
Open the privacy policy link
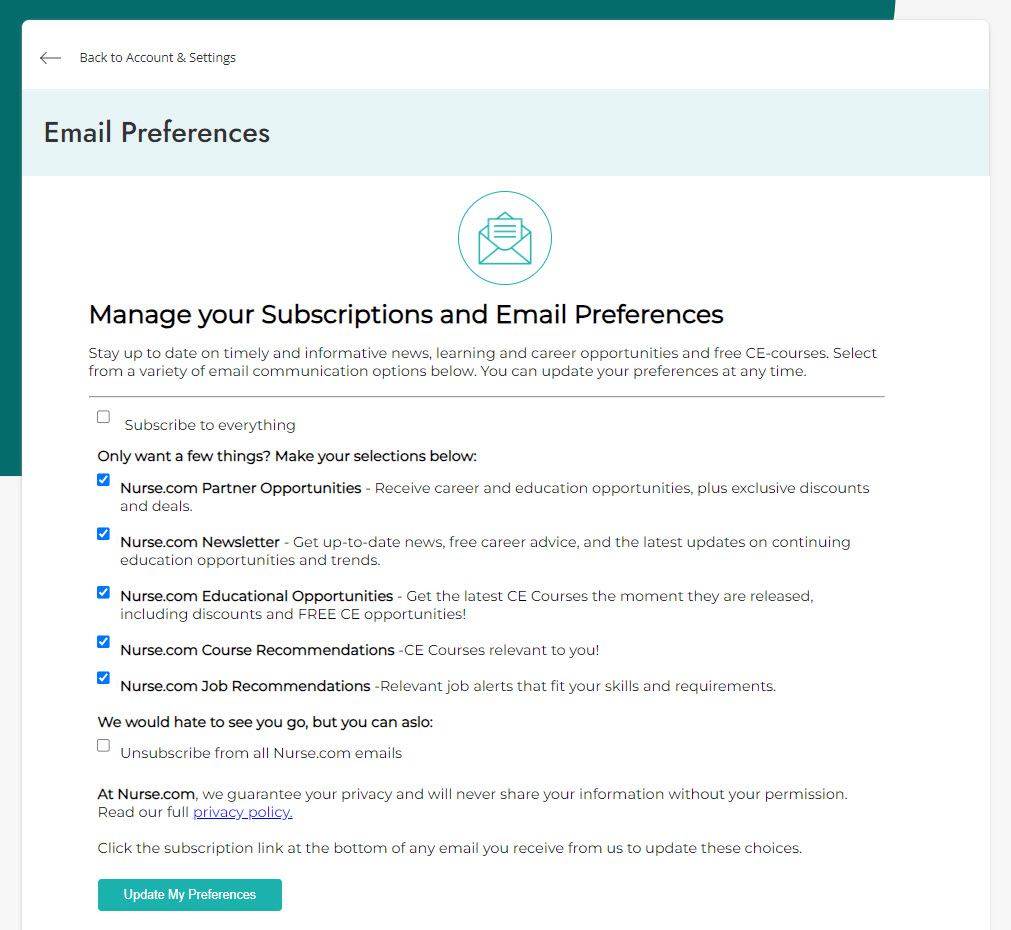point(243,812)
